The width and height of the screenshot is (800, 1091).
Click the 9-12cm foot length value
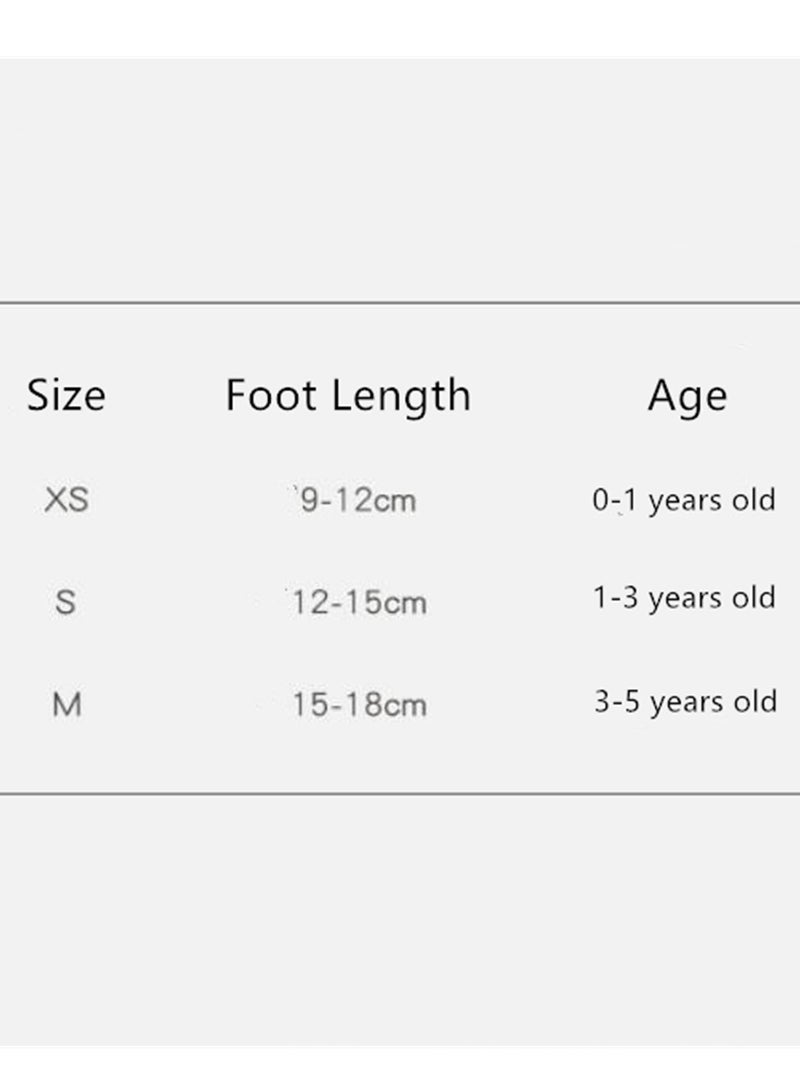pos(358,500)
